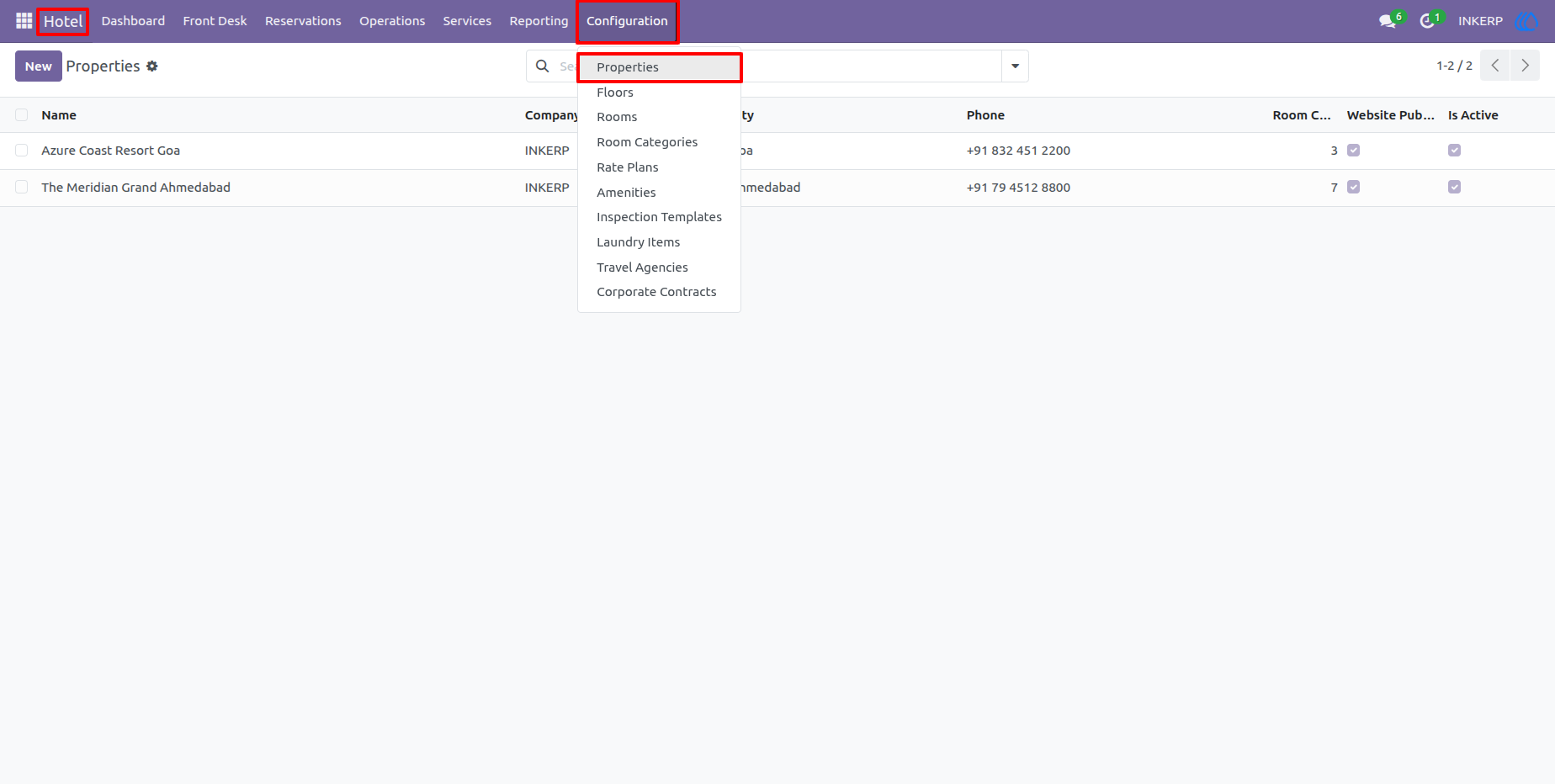Click the 1-2 / 2 pager counter
The width and height of the screenshot is (1555, 784).
pyautogui.click(x=1454, y=66)
